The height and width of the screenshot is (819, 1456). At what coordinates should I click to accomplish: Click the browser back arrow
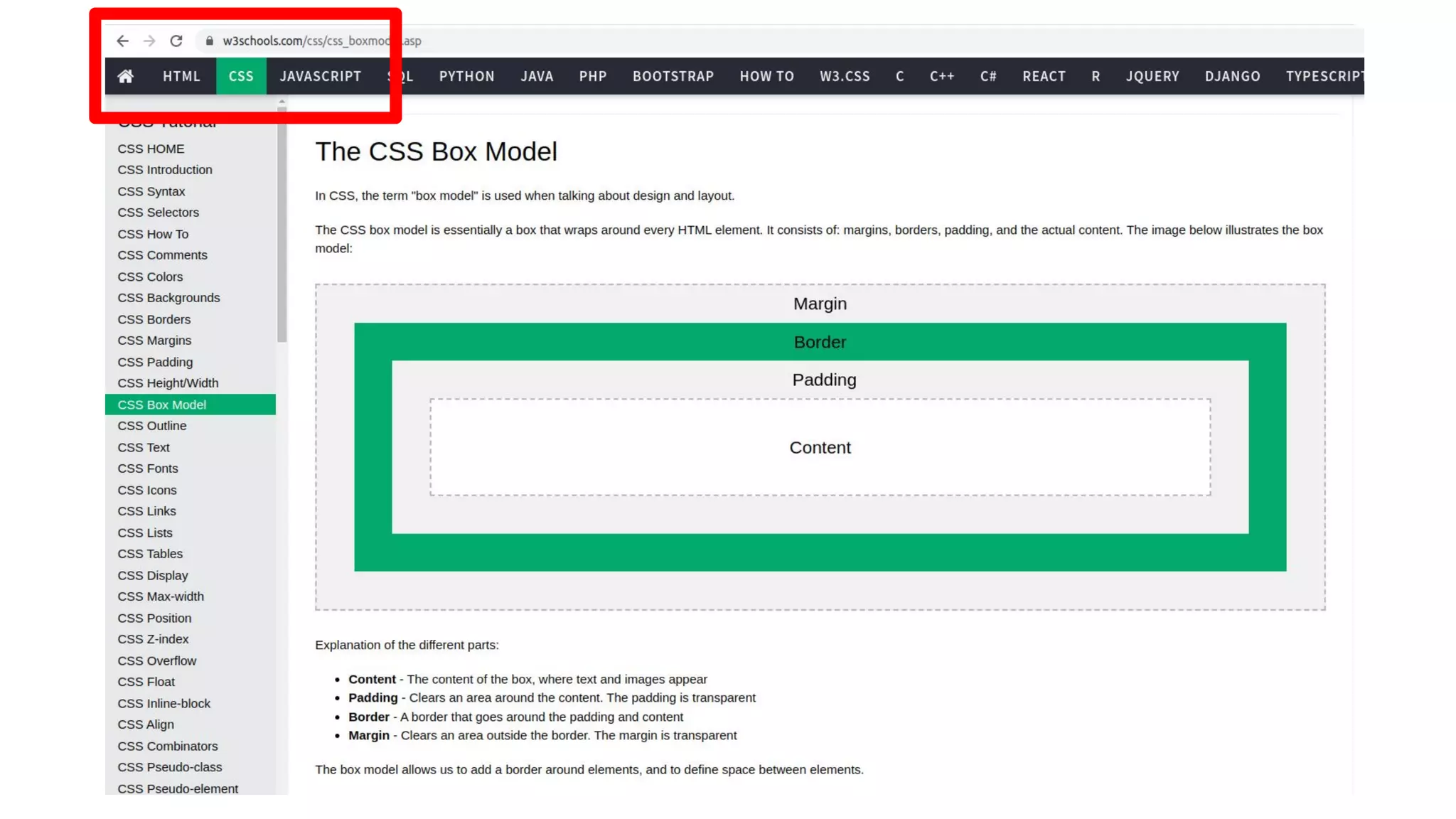tap(122, 41)
